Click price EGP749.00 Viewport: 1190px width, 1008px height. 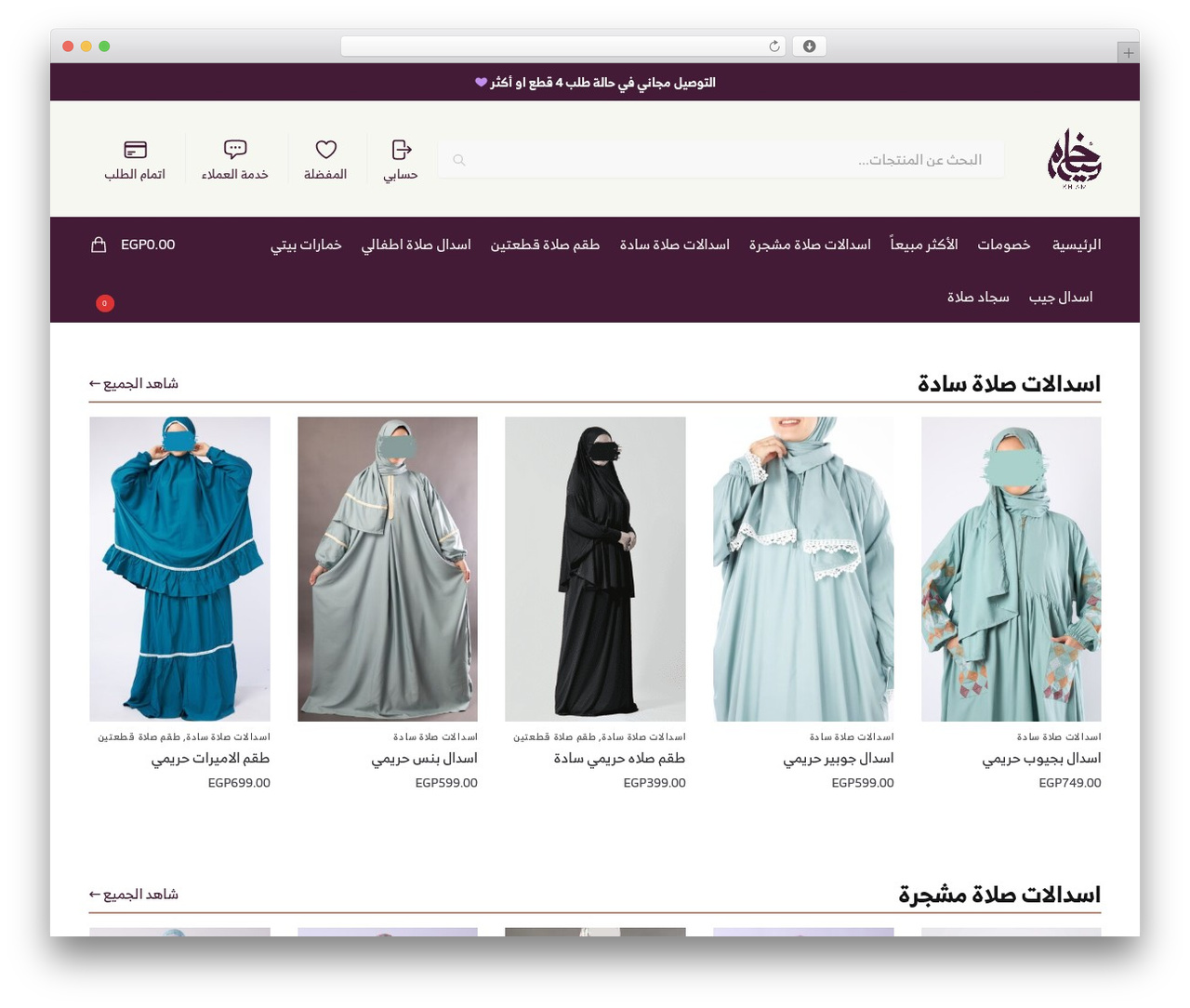click(x=1070, y=783)
